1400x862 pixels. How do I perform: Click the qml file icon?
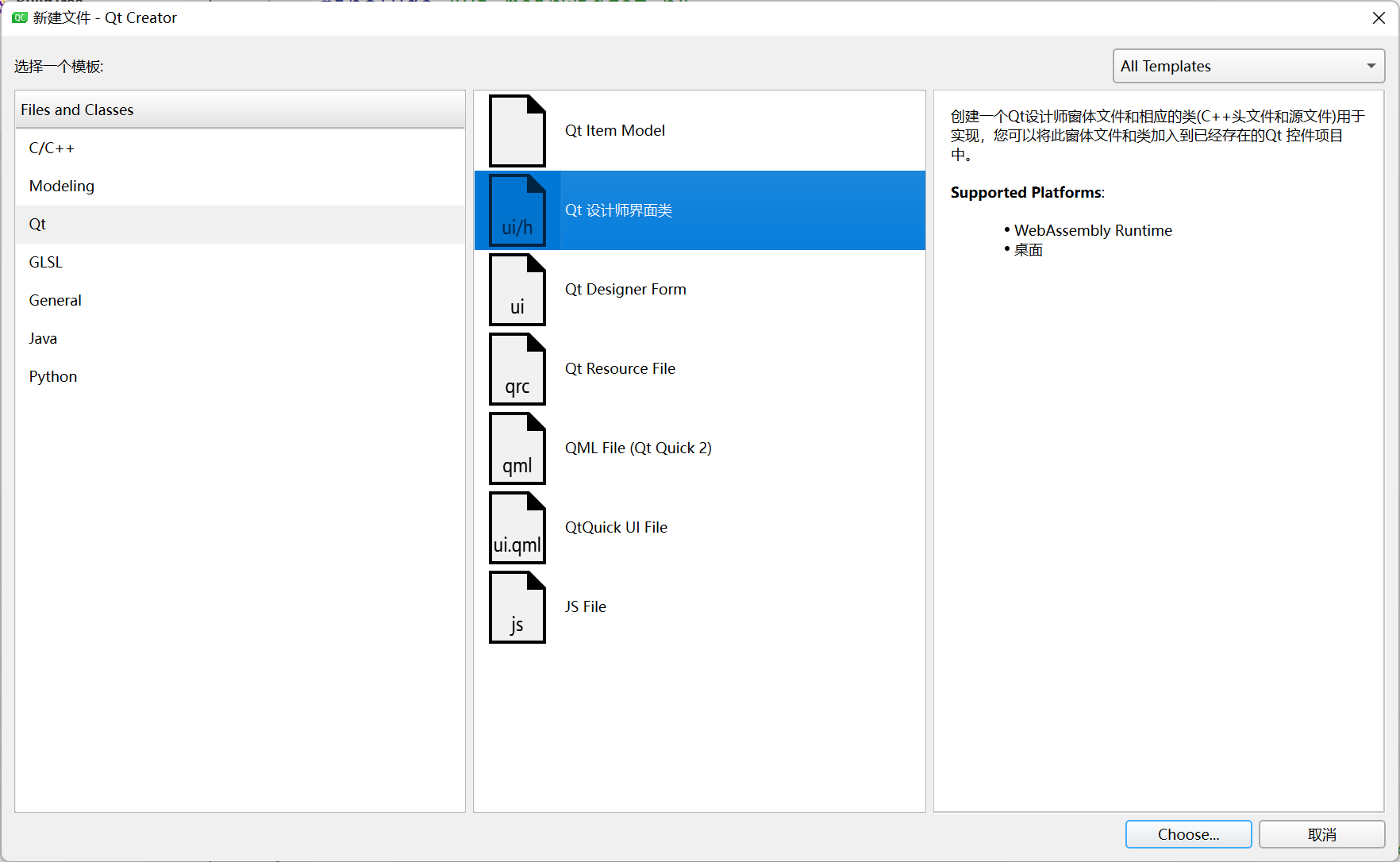coord(517,448)
